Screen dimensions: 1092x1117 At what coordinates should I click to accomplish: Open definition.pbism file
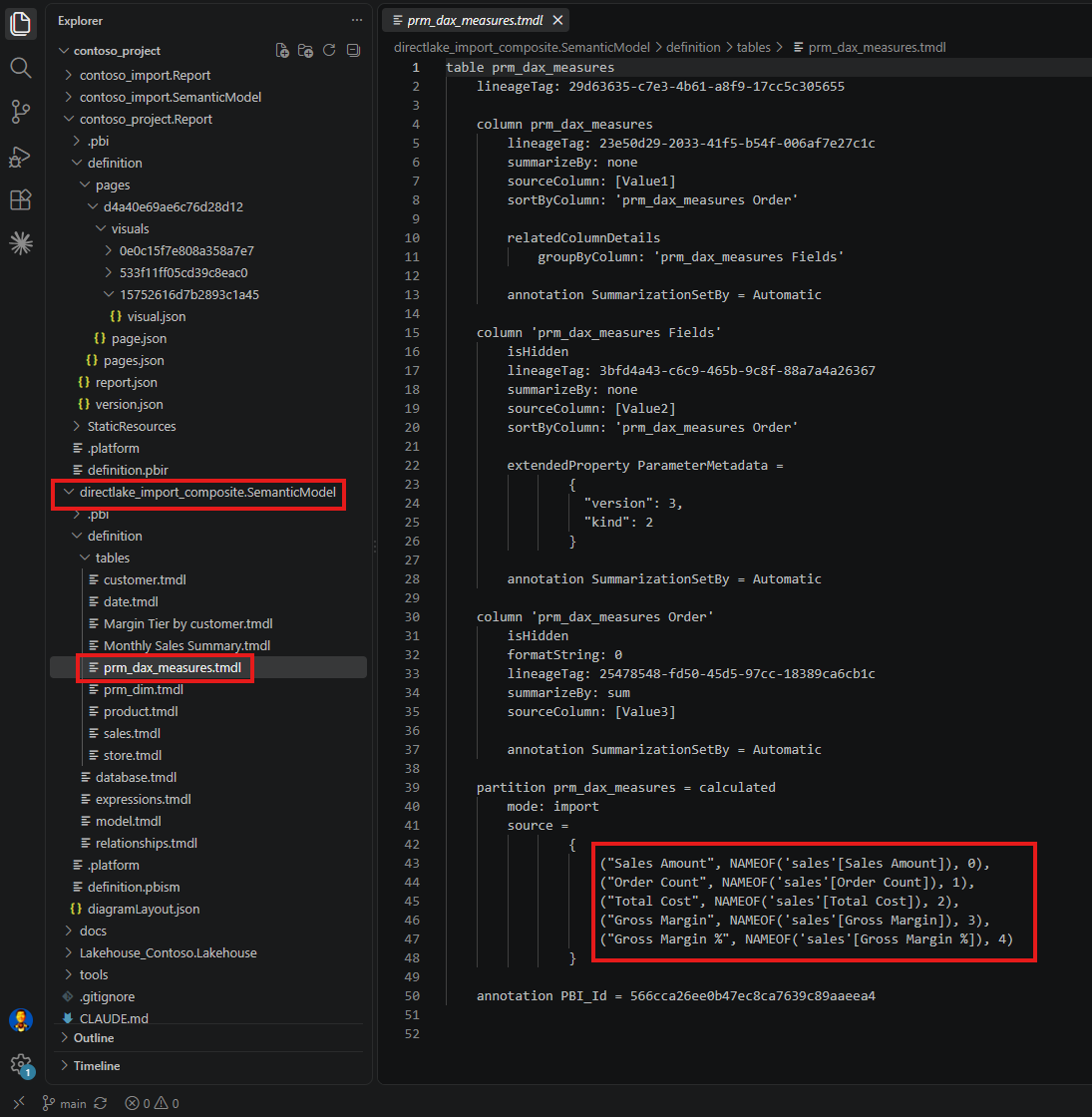tap(134, 887)
